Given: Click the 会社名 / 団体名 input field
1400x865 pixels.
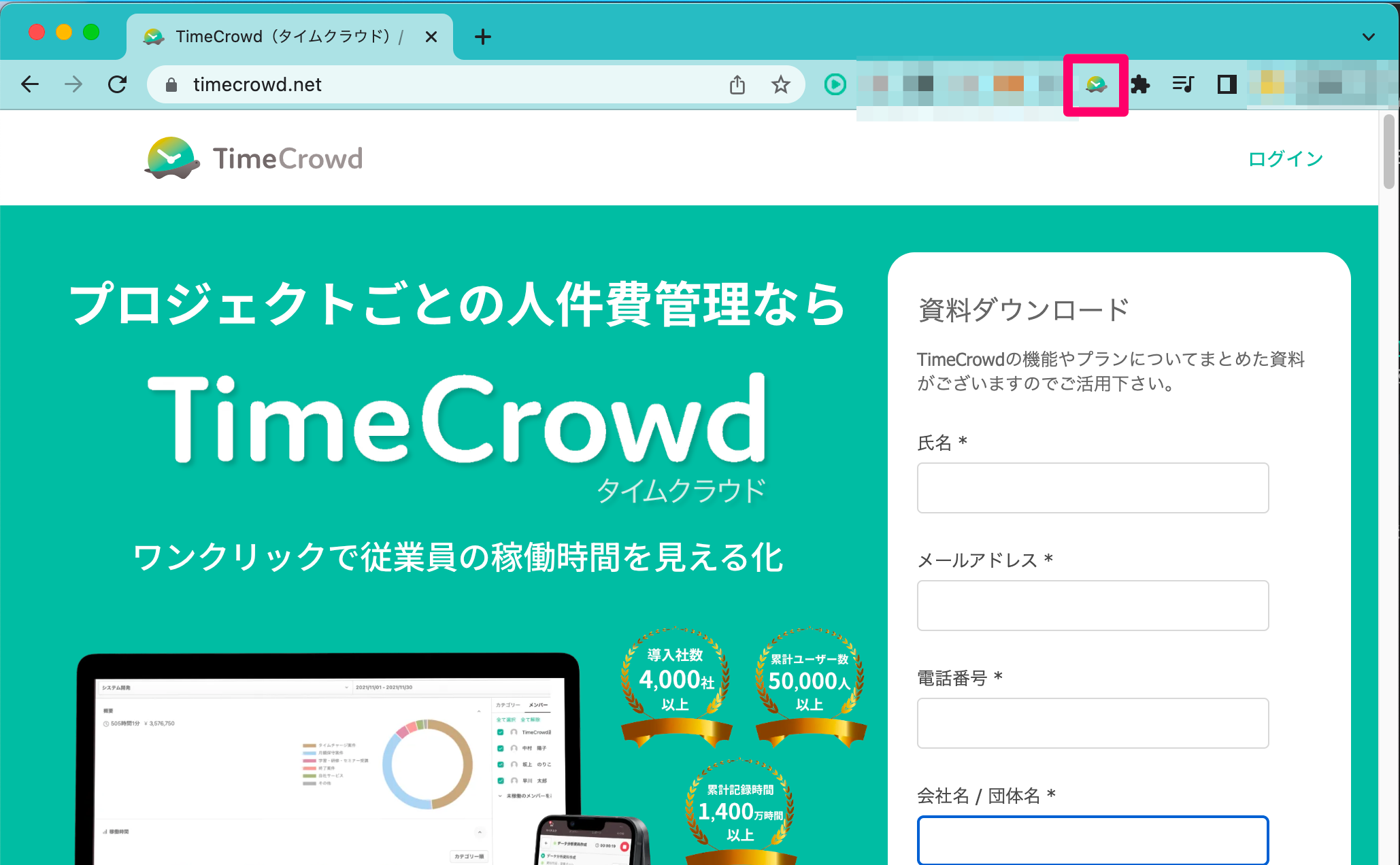Looking at the screenshot, I should point(1092,841).
